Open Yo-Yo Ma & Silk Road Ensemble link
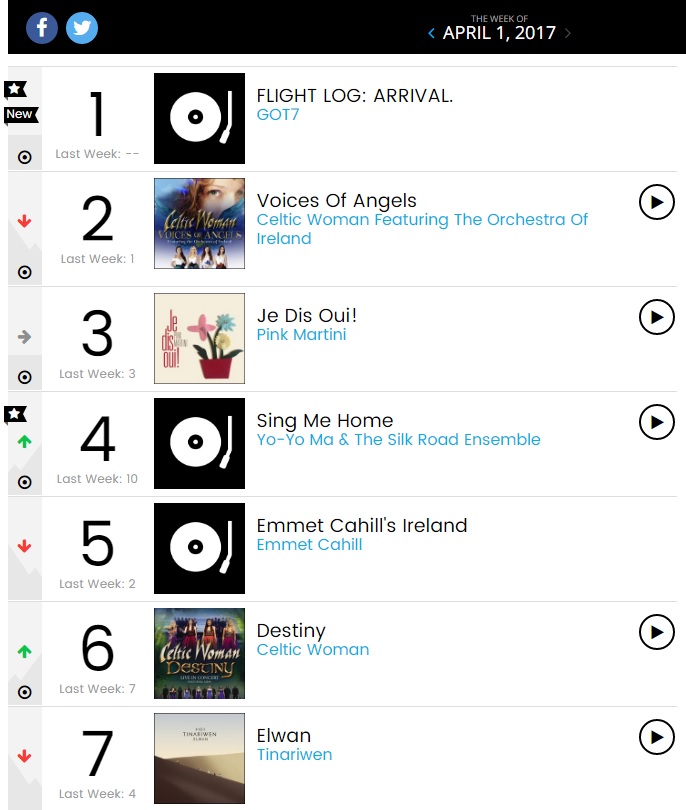Viewport: 686px width, 810px height. coord(398,440)
